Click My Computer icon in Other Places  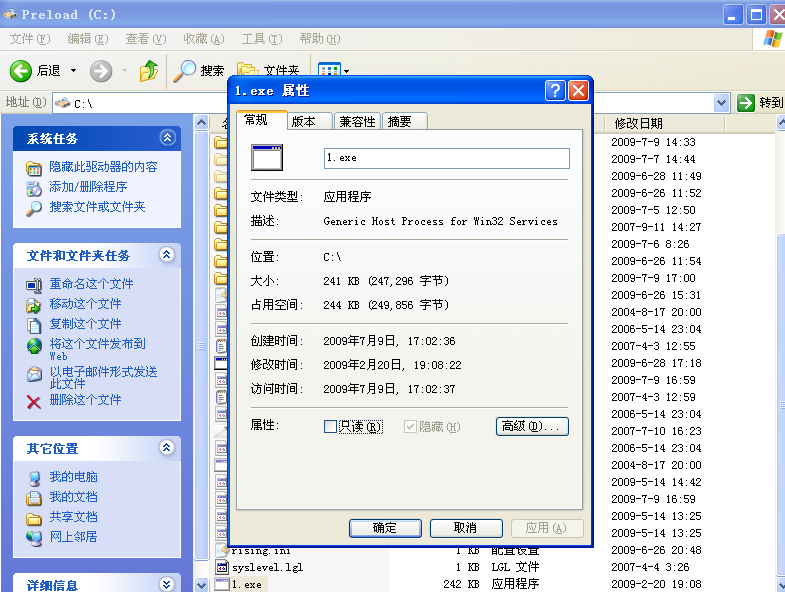(34, 478)
